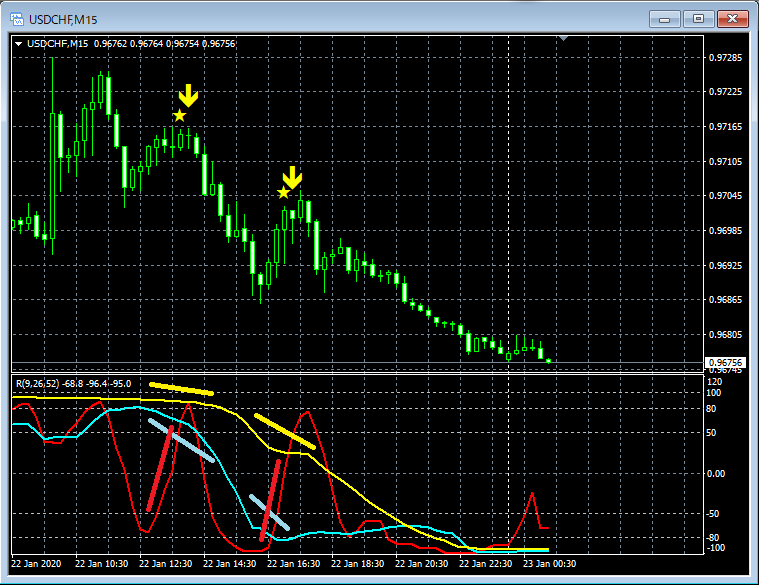Select the highlighted current price label 0.96756
This screenshot has width=759, height=585.
point(725,362)
